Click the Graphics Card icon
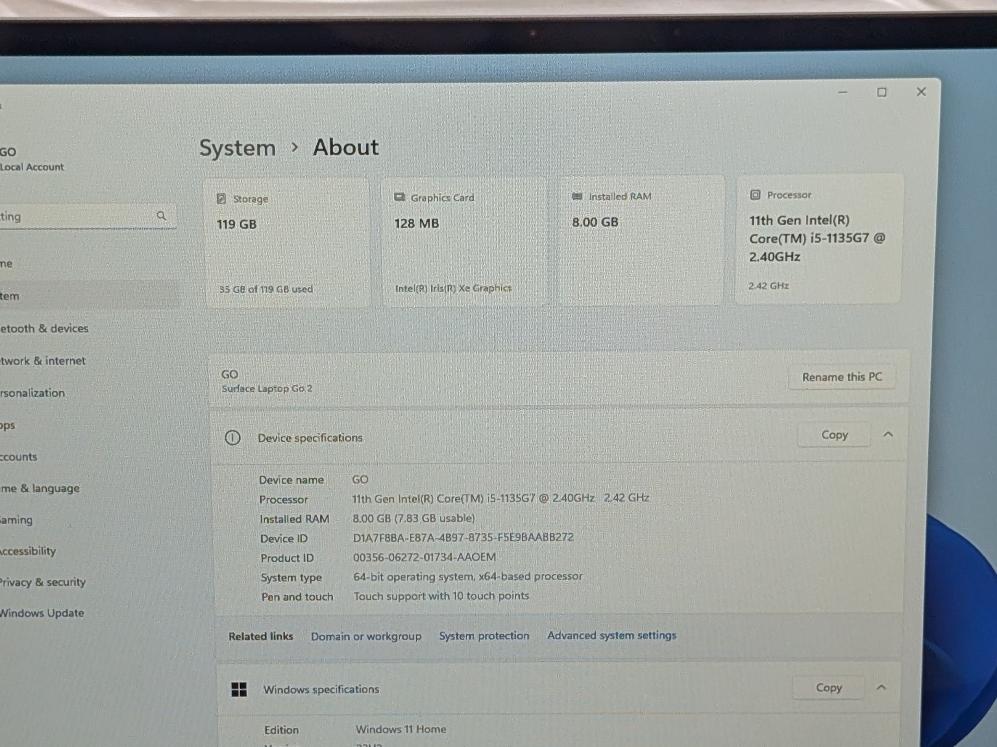The image size is (997, 747). click(399, 197)
